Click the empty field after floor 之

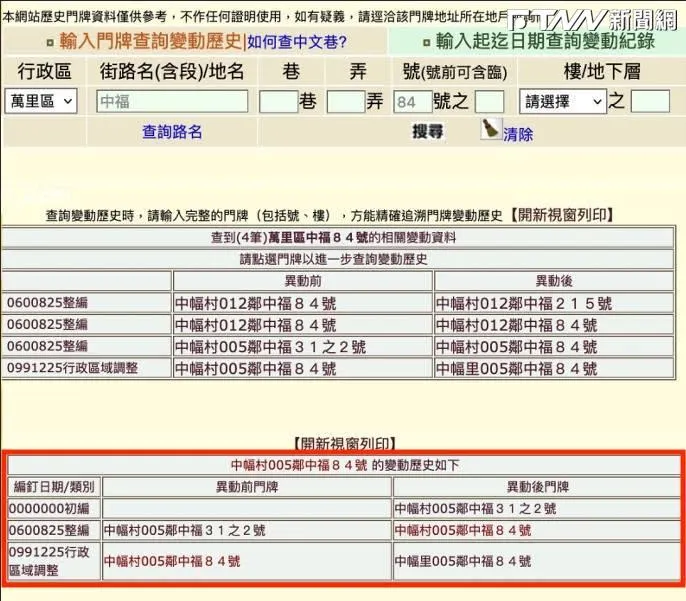650,101
